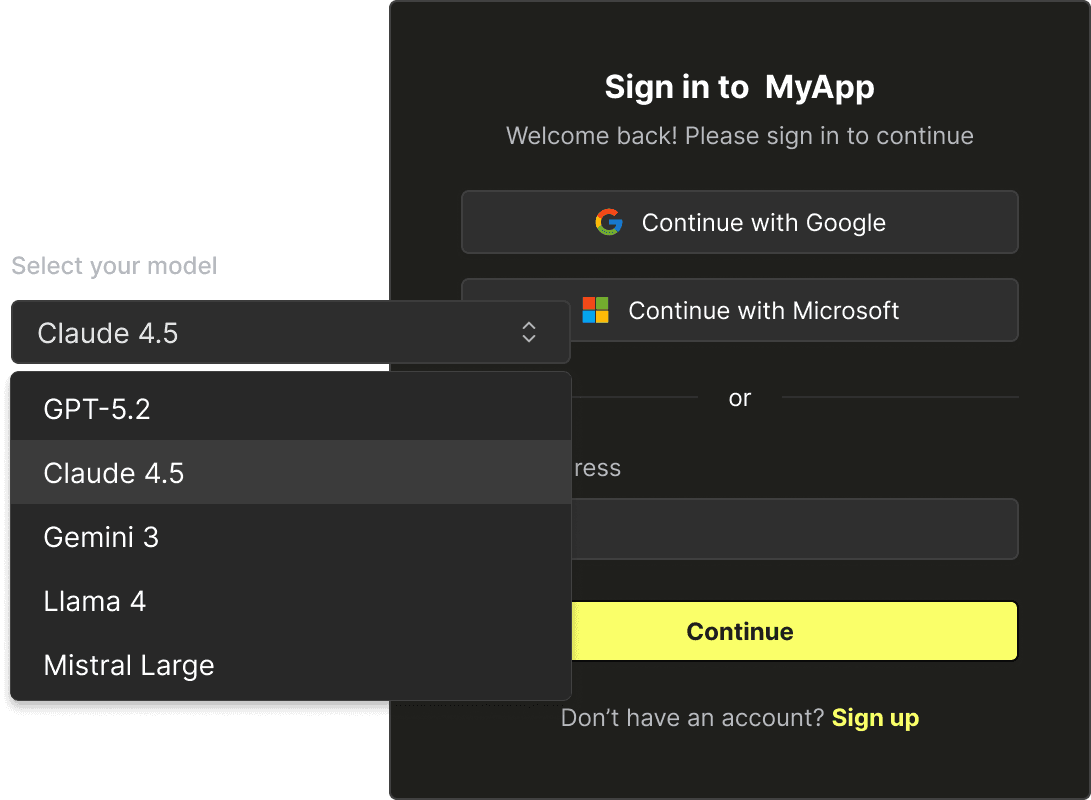Click the yellow Continue button

tap(794, 631)
